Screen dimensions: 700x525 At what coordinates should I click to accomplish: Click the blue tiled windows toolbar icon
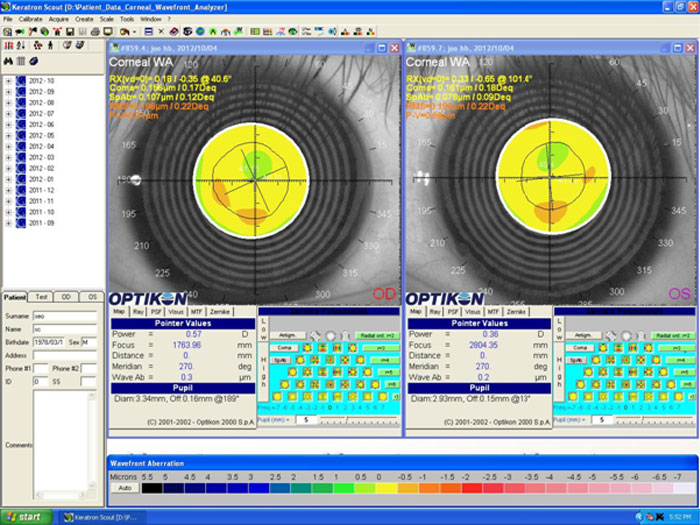[x=149, y=32]
